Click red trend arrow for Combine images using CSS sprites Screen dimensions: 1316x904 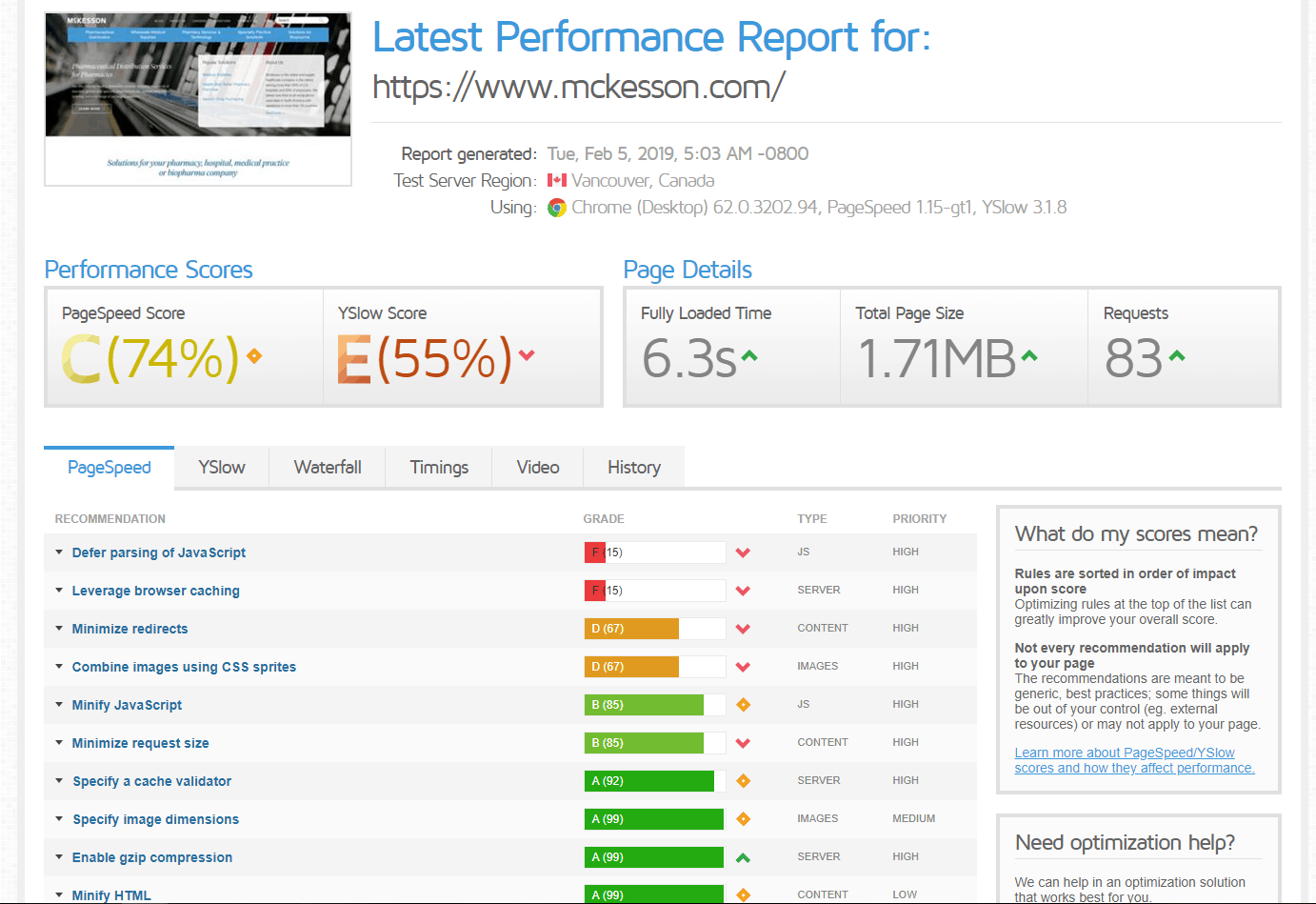click(x=744, y=667)
